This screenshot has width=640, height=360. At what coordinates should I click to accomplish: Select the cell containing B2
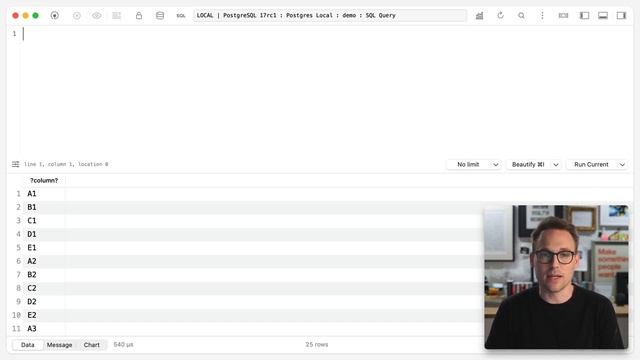click(x=44, y=275)
